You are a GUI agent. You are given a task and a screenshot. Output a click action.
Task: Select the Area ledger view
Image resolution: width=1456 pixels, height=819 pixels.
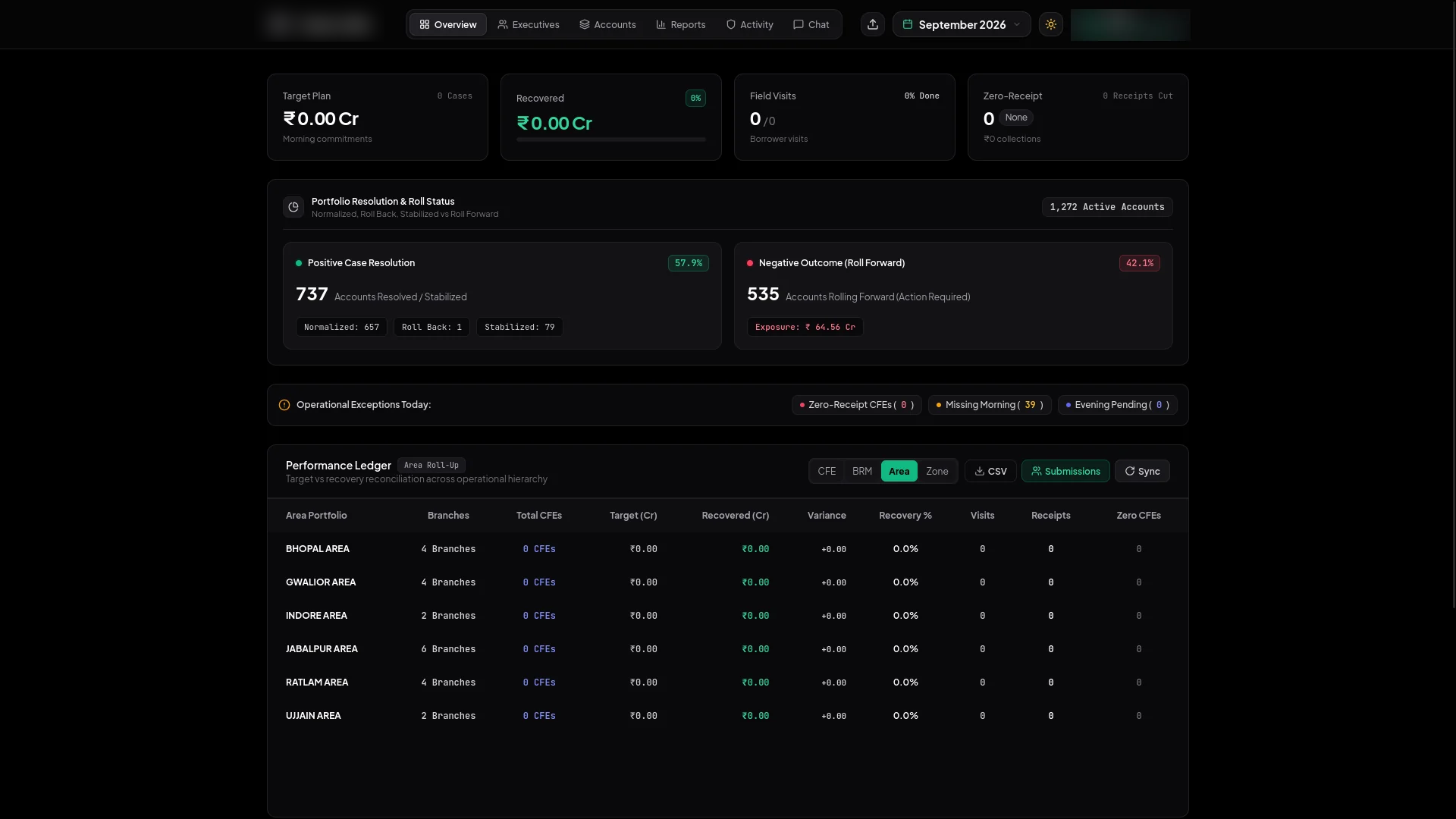click(x=899, y=471)
